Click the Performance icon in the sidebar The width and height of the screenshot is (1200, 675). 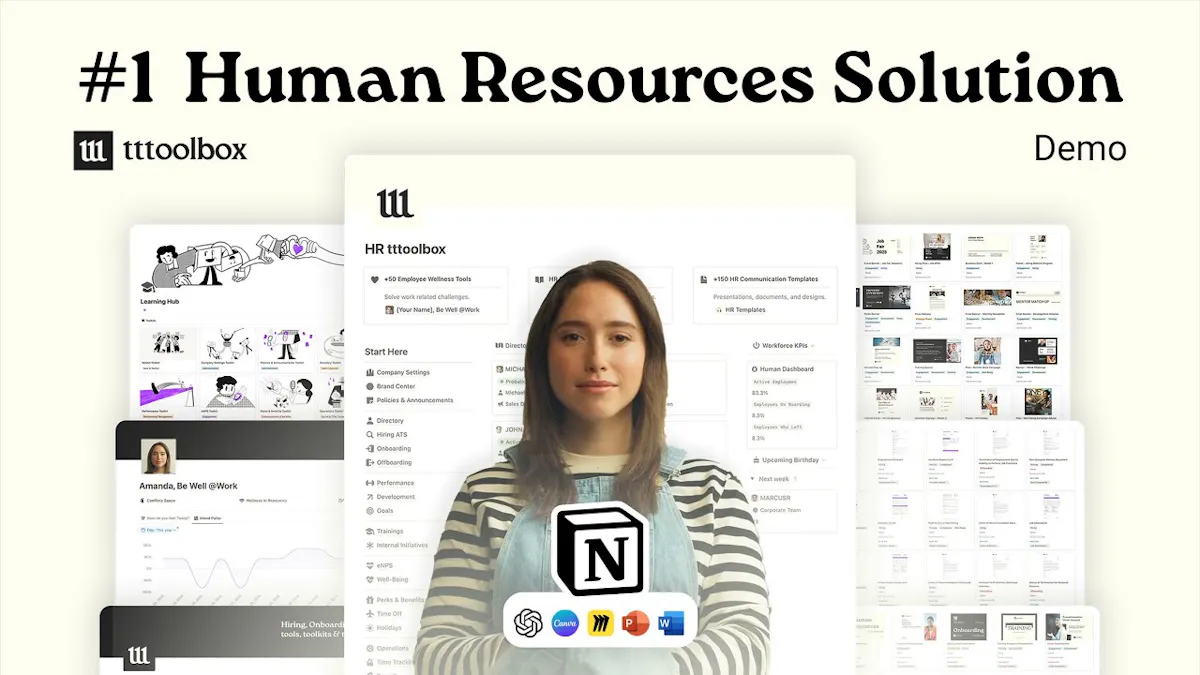369,483
